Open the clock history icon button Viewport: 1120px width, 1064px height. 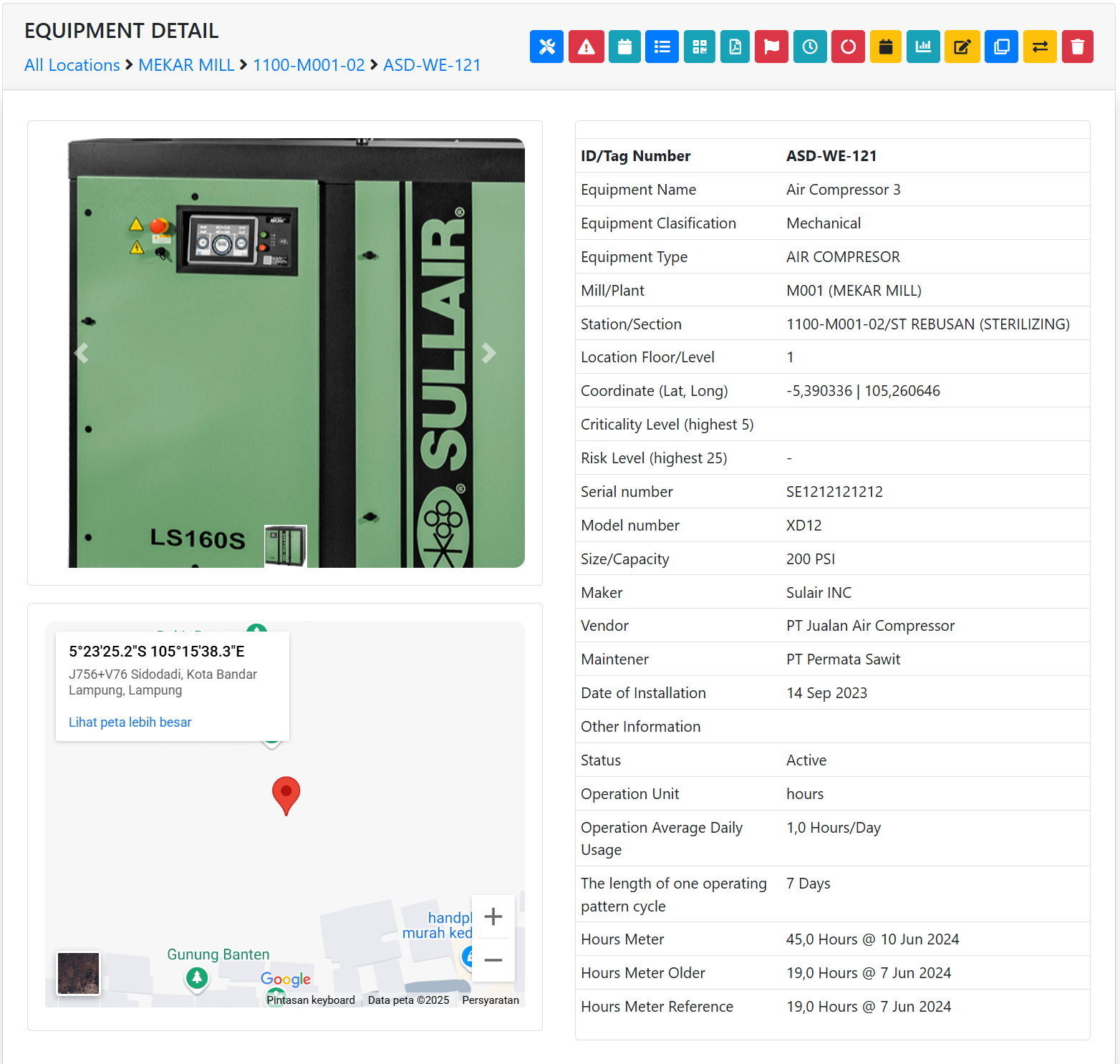point(810,47)
